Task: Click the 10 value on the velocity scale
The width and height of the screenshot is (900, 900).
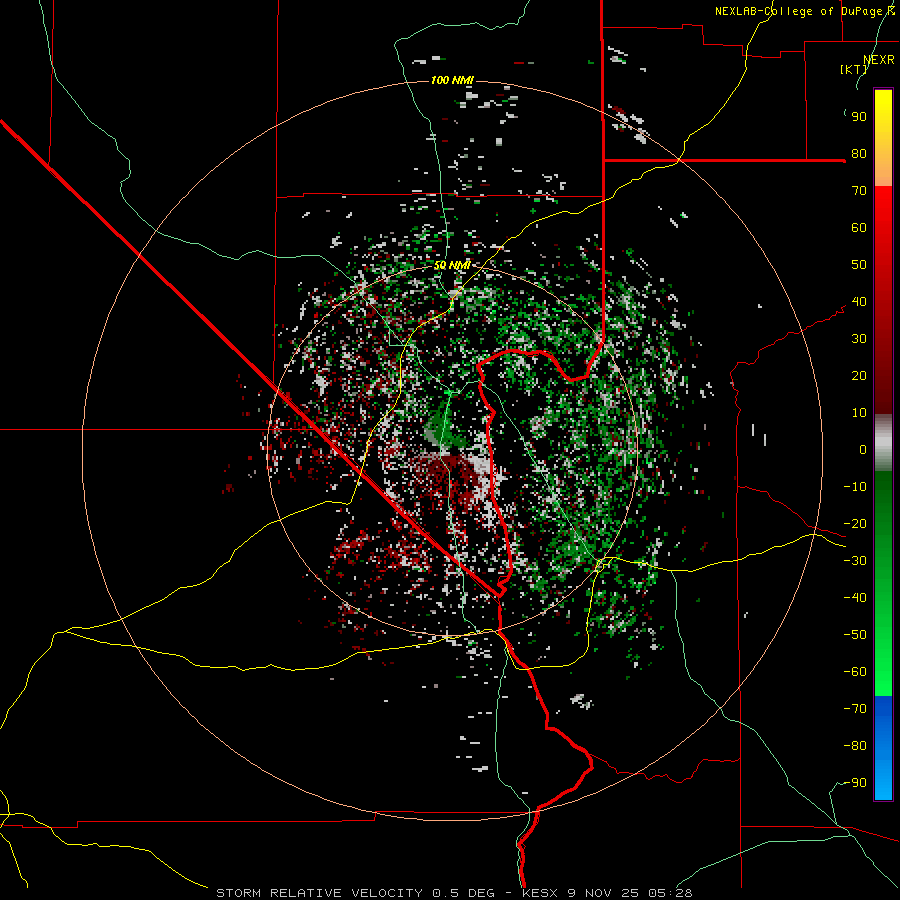Action: tap(859, 413)
